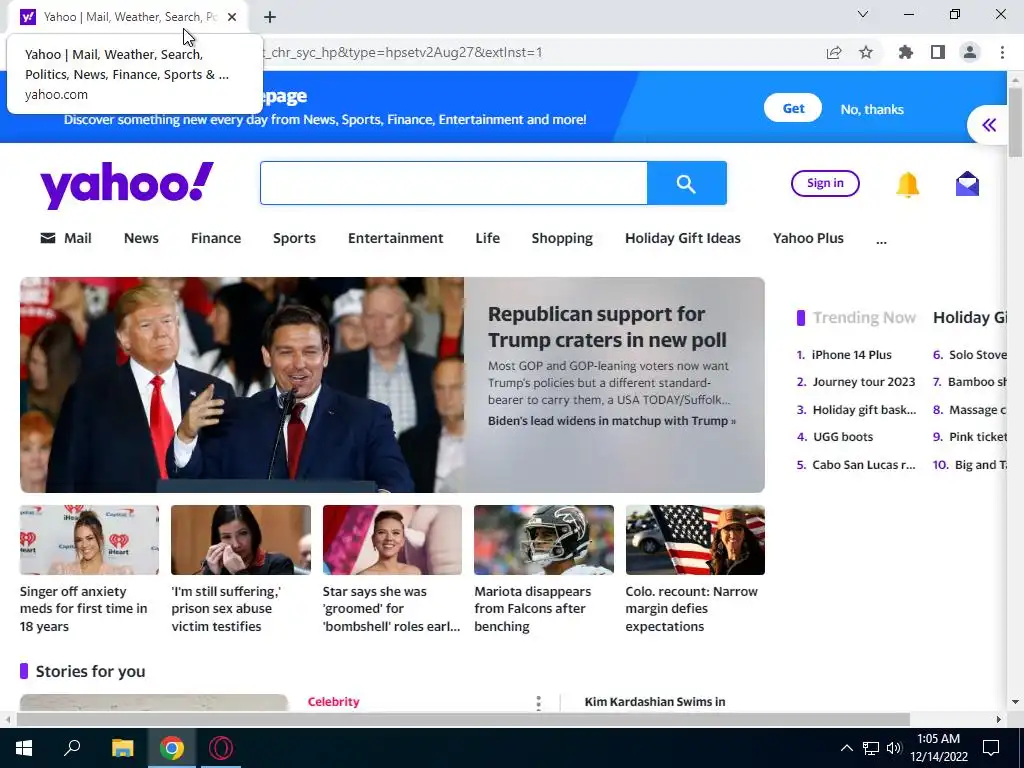The image size is (1024, 768).
Task: Open Biden's lead widens link
Action: tap(611, 421)
